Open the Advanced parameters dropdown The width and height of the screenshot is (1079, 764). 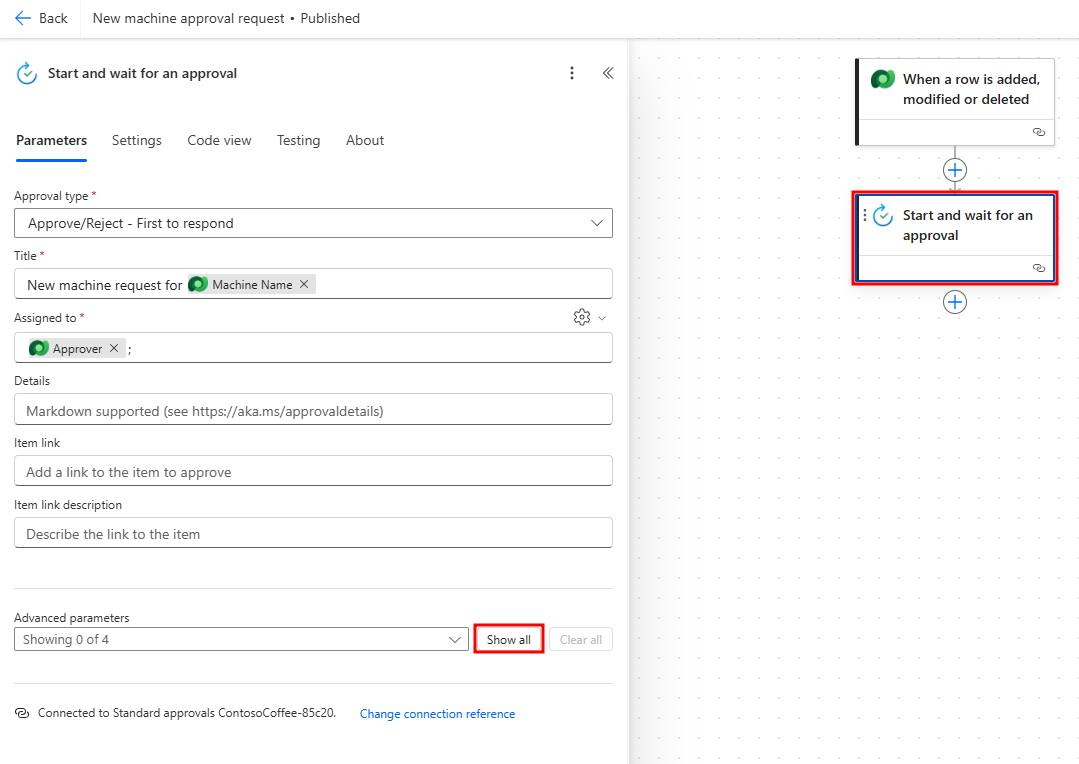[241, 639]
